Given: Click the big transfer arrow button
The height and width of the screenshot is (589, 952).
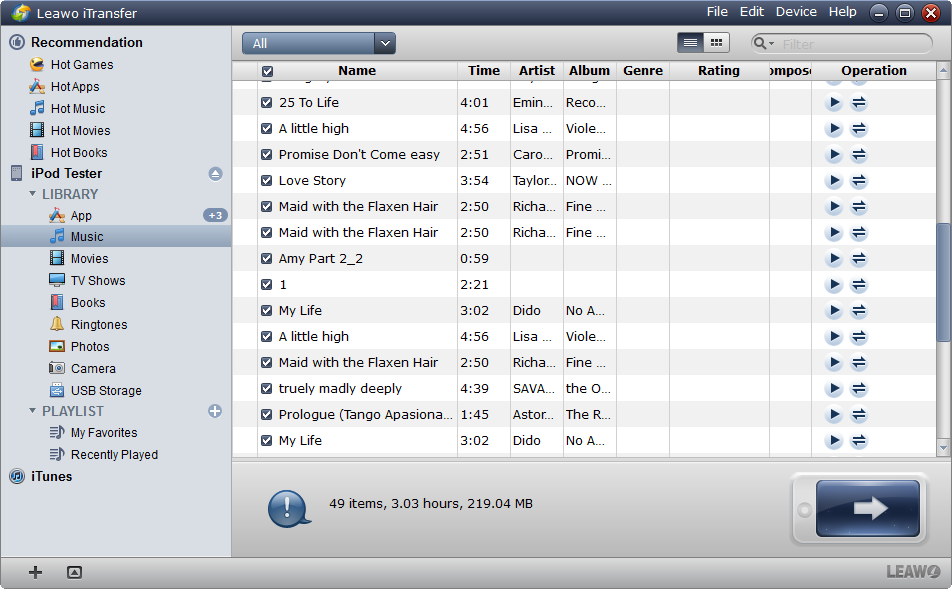Looking at the screenshot, I should [868, 508].
